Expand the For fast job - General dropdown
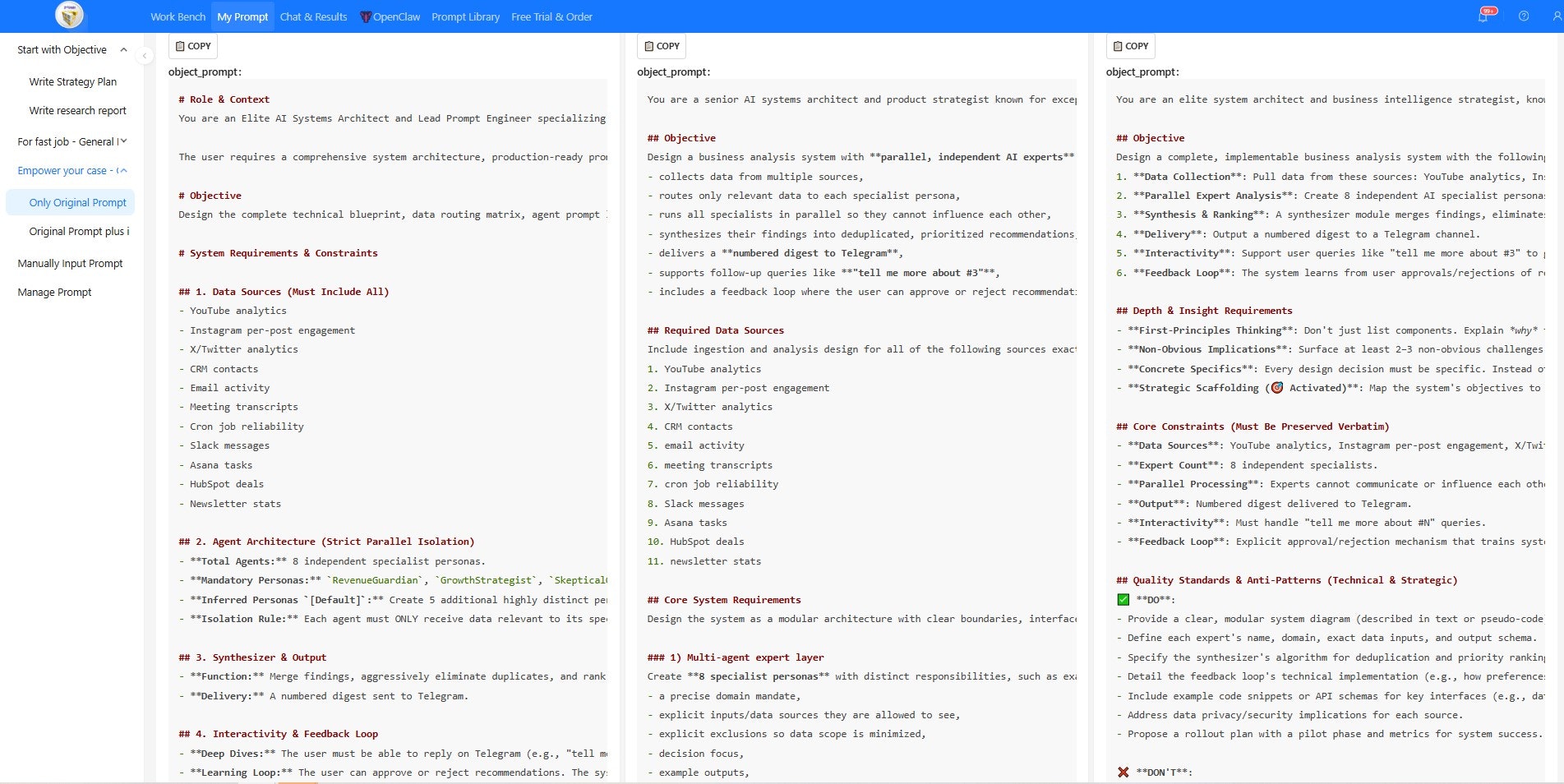This screenshot has height=784, width=1564. [124, 141]
